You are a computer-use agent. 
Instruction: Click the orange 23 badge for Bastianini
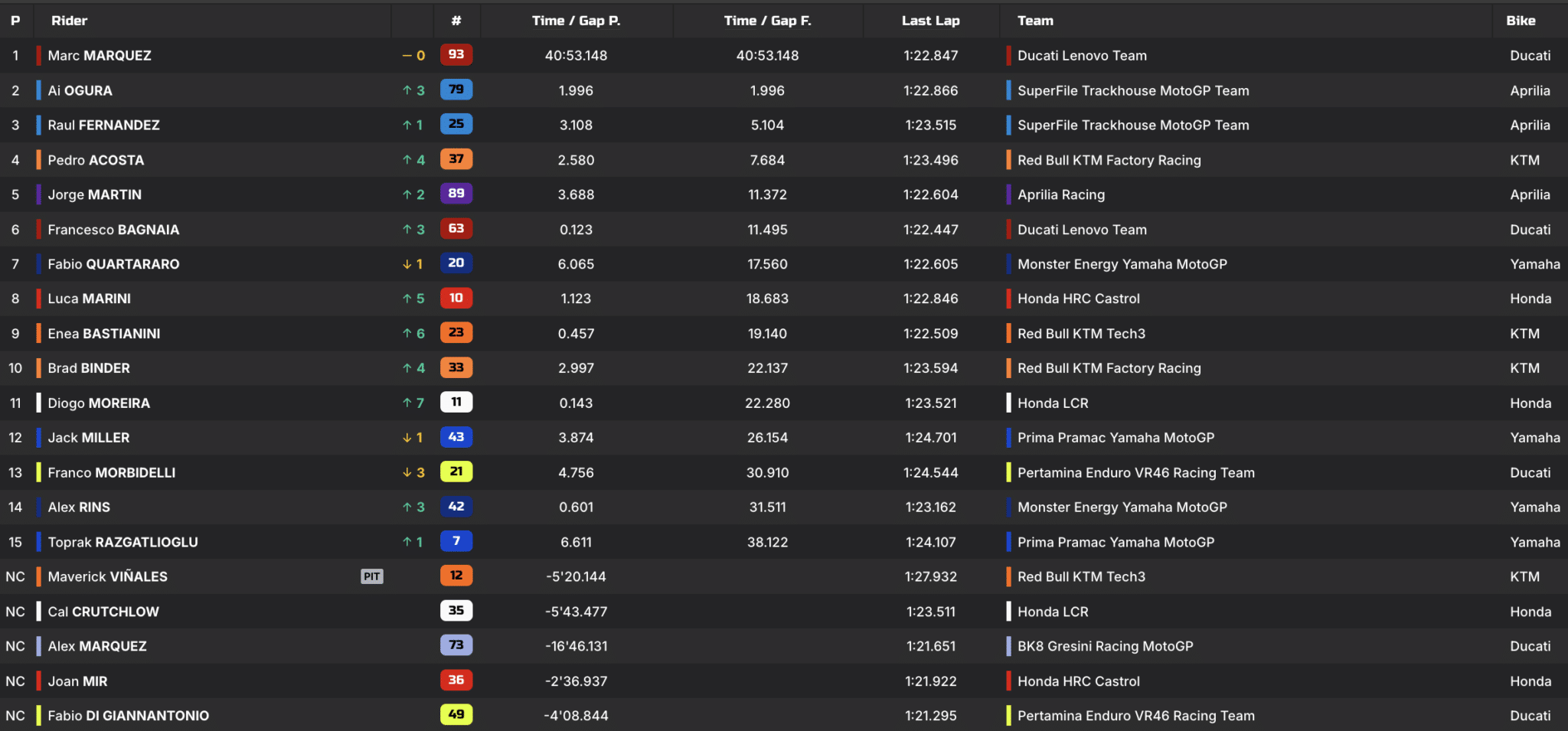pos(456,333)
